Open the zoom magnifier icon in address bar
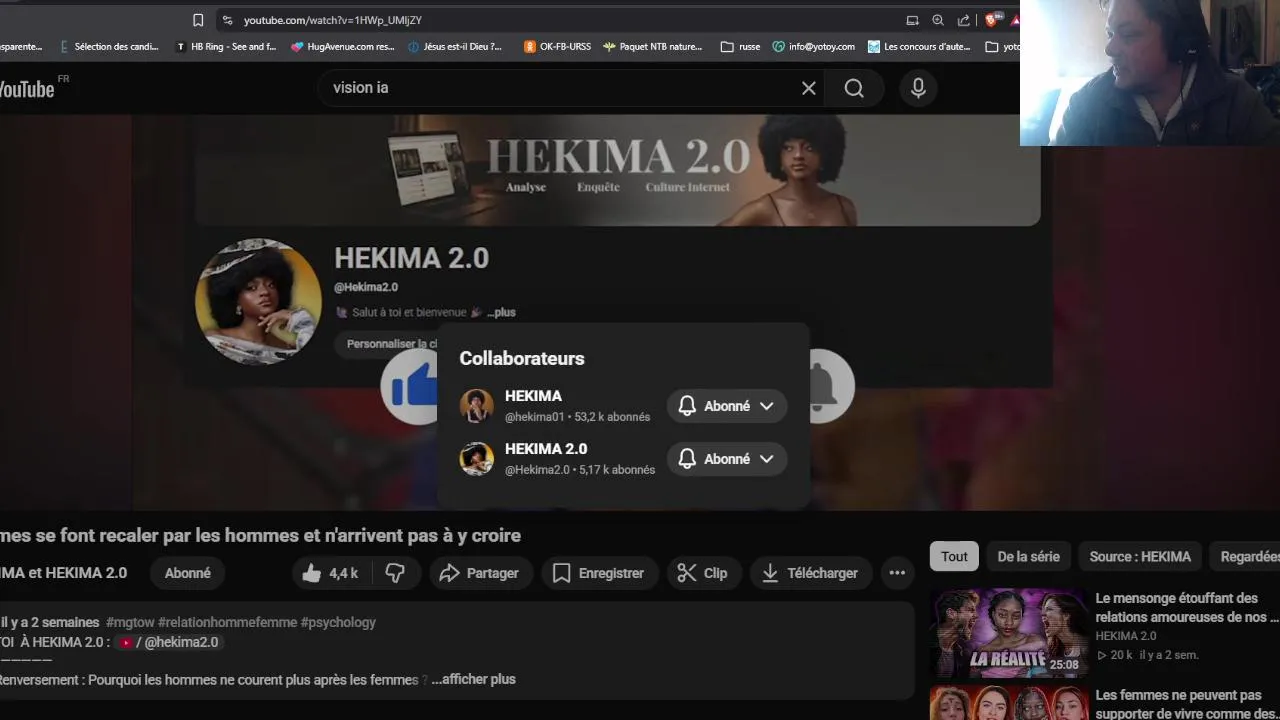The image size is (1280, 720). [938, 20]
